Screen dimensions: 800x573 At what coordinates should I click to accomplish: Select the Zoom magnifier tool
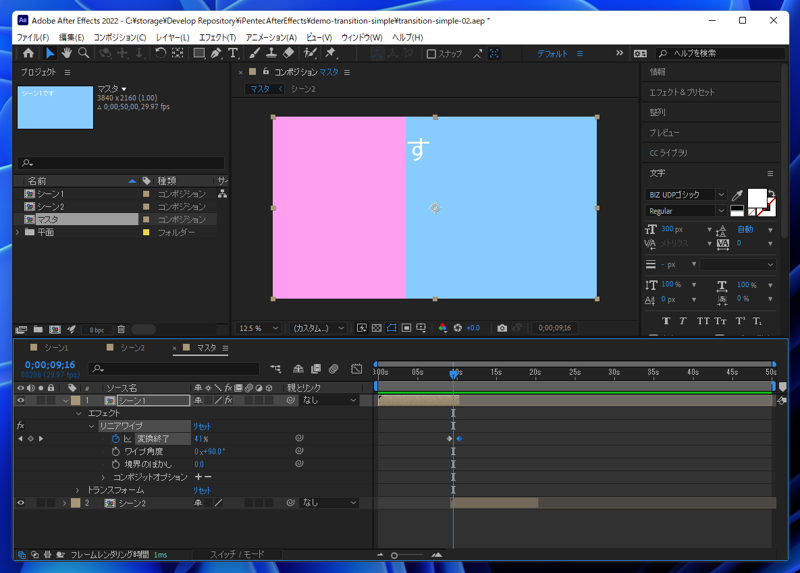[84, 53]
